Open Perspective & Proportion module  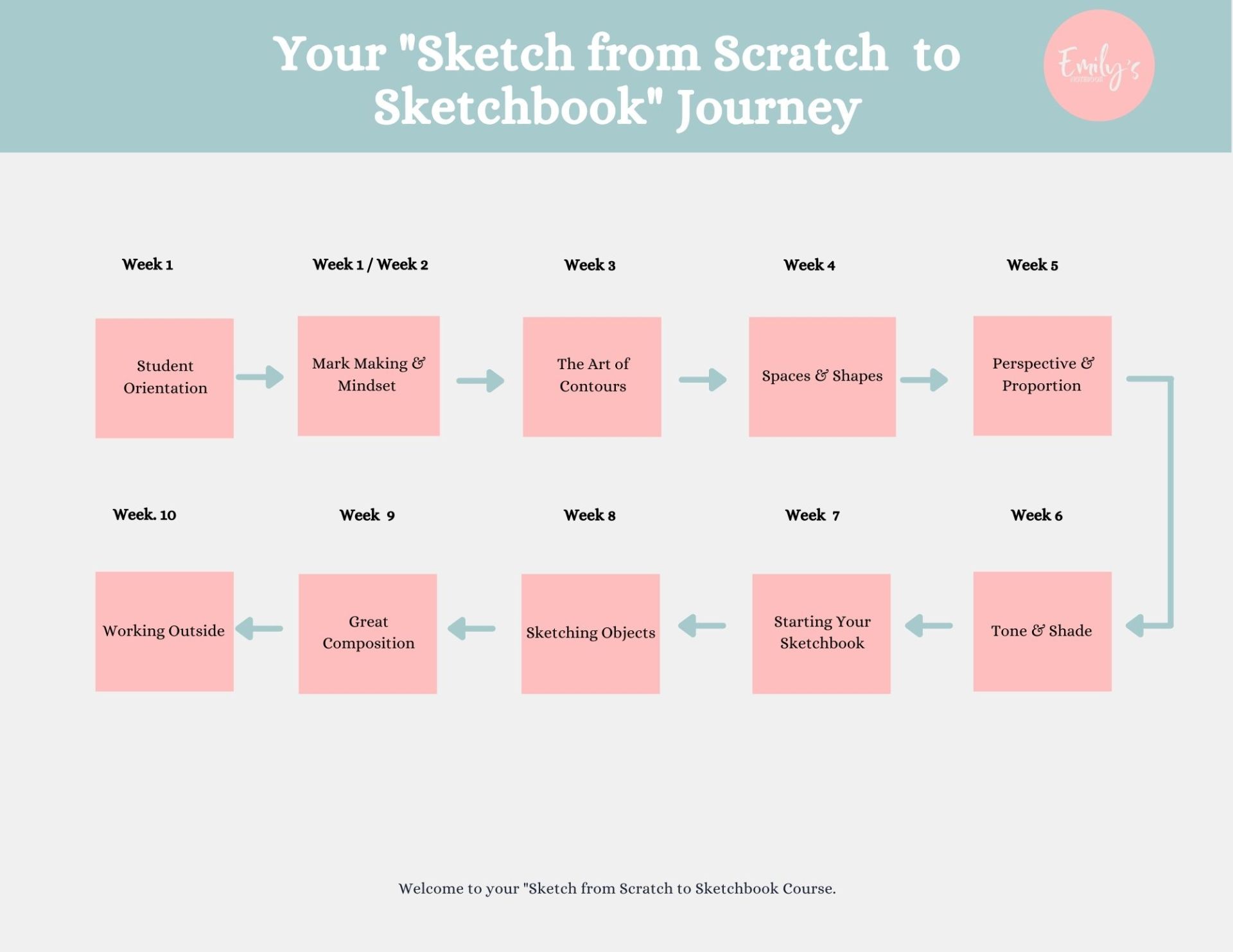pos(1042,376)
